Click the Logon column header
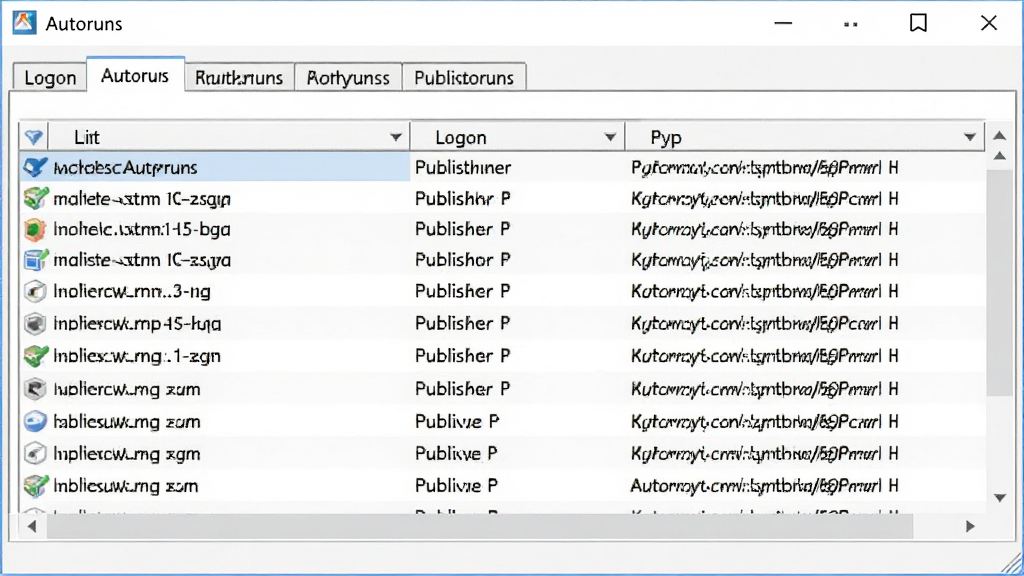This screenshot has height=576, width=1024. [x=517, y=137]
